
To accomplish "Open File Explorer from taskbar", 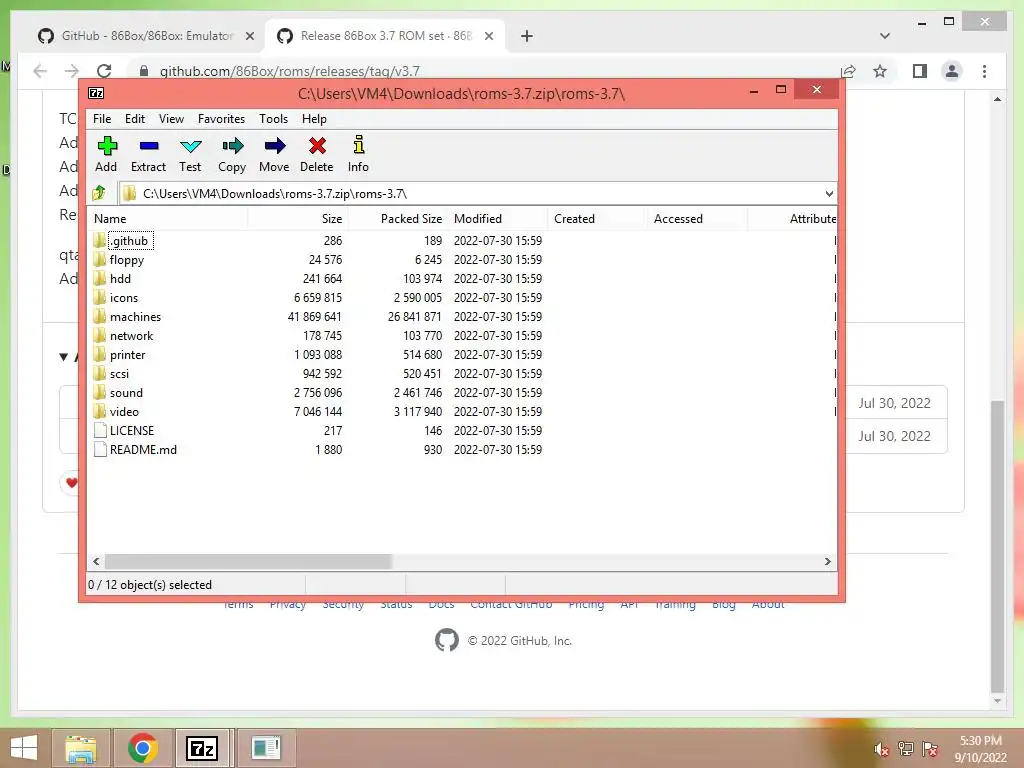I will click(x=80, y=748).
